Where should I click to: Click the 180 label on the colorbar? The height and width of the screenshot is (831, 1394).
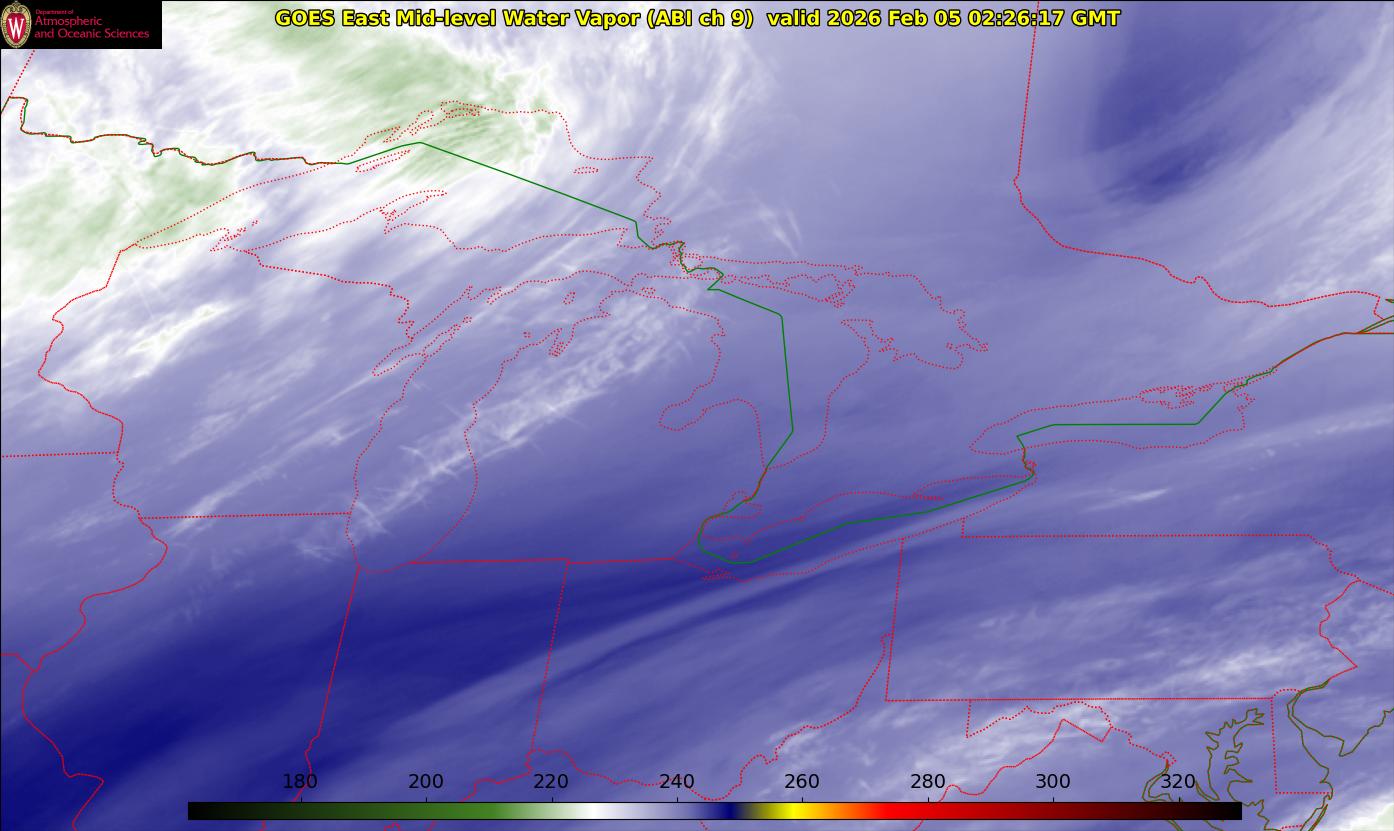(x=300, y=781)
